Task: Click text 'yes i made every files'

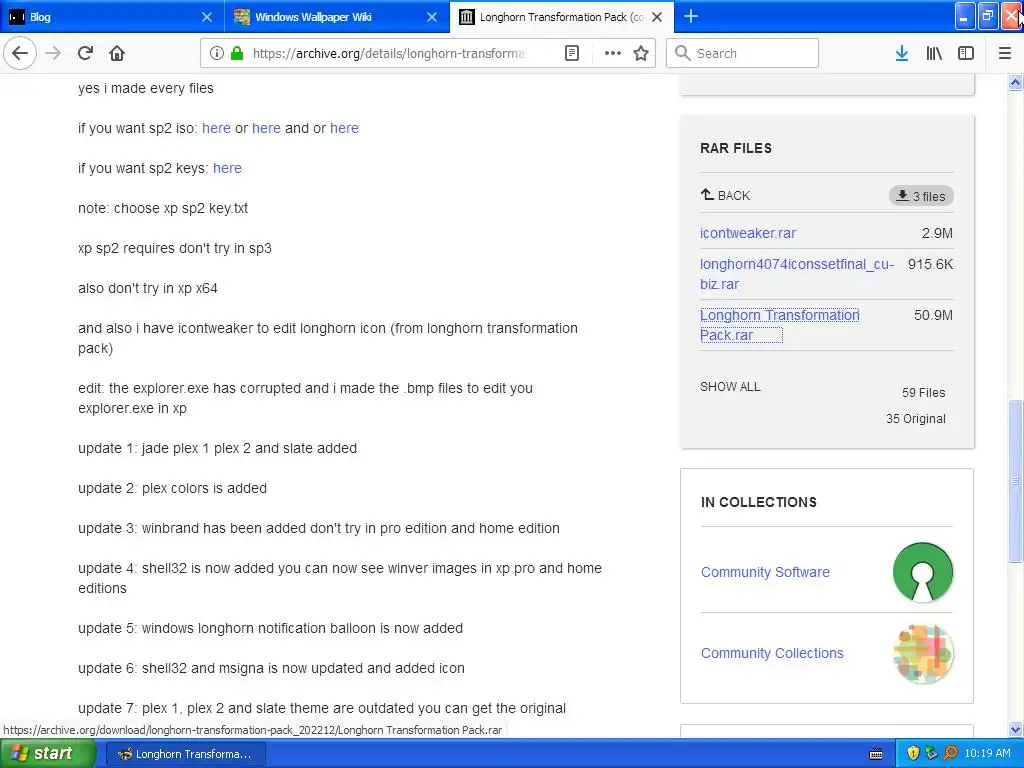Action: (x=146, y=88)
